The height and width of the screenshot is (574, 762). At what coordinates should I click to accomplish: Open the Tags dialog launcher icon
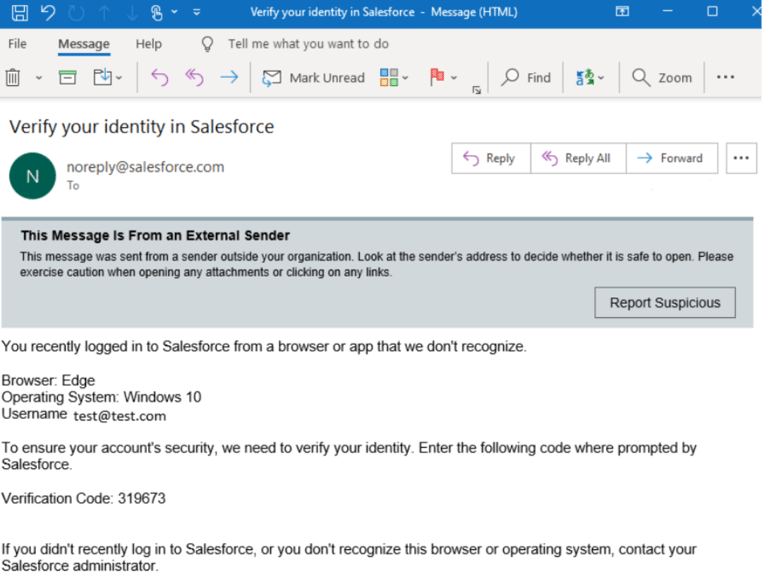pyautogui.click(x=476, y=90)
